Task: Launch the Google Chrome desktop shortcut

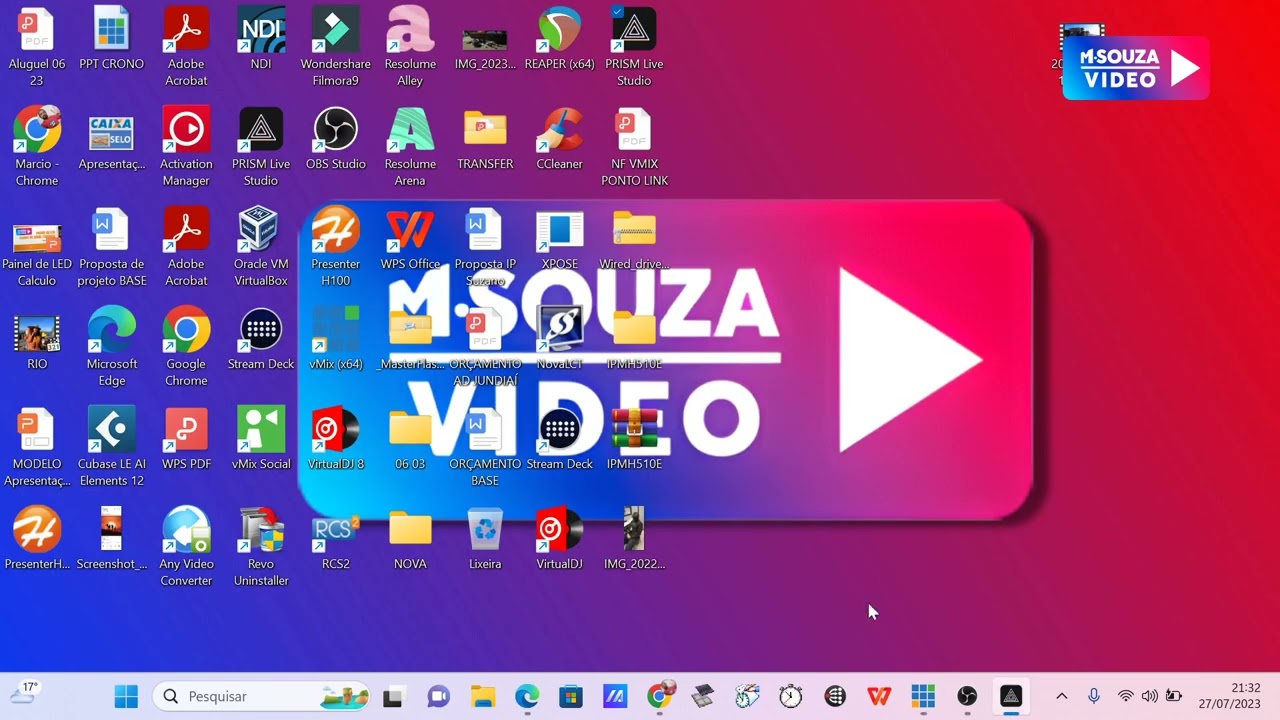Action: pos(186,346)
